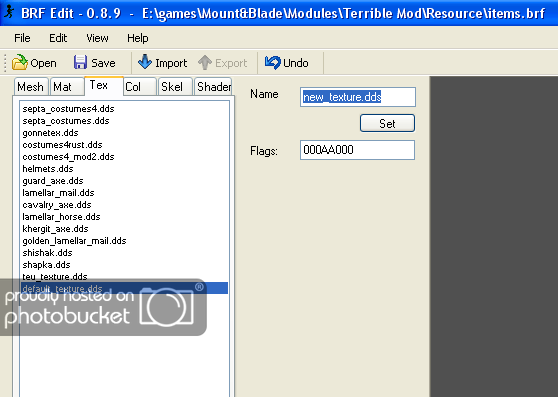558x397 pixels.
Task: Click the Flags field showing 000AA000
Action: point(357,150)
